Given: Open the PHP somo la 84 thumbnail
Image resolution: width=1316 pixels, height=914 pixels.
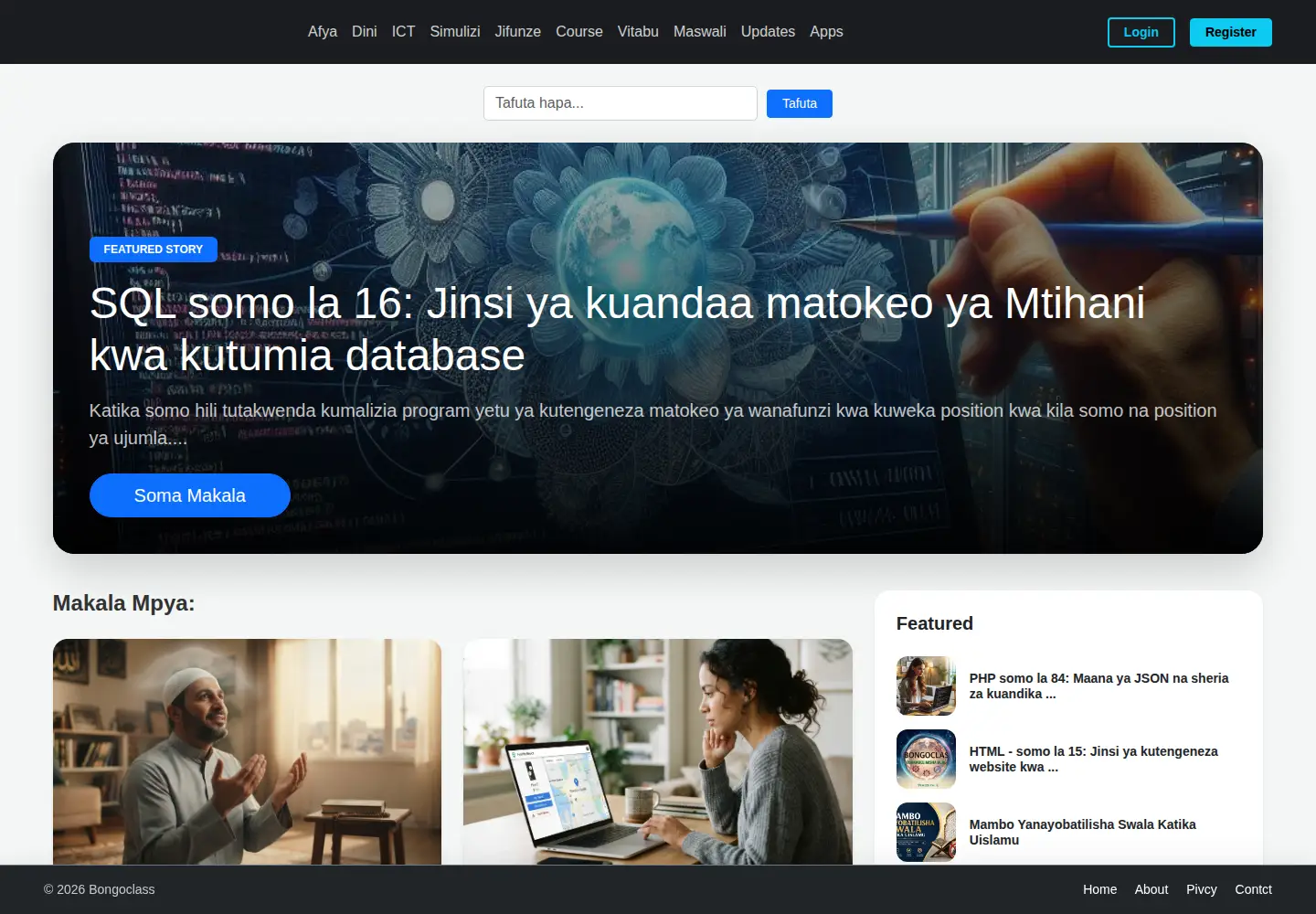Looking at the screenshot, I should click(x=926, y=685).
